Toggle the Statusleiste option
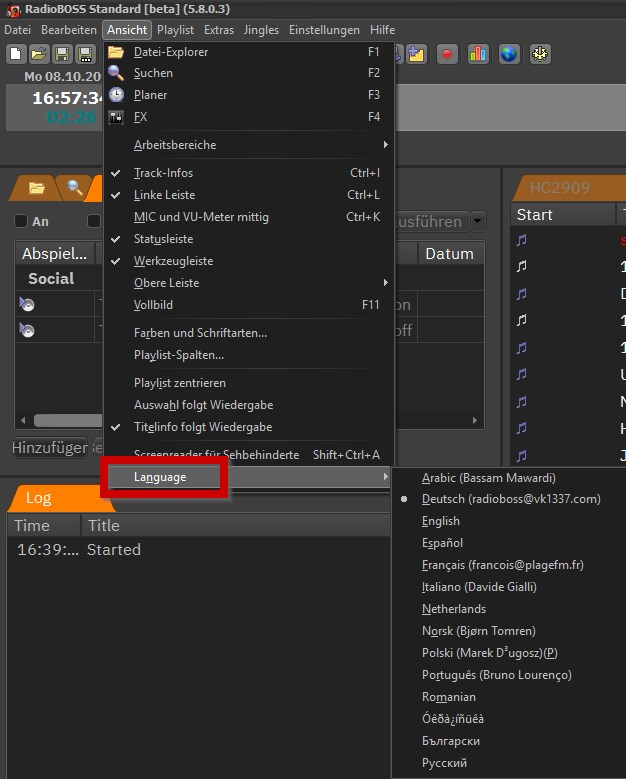 (x=249, y=239)
